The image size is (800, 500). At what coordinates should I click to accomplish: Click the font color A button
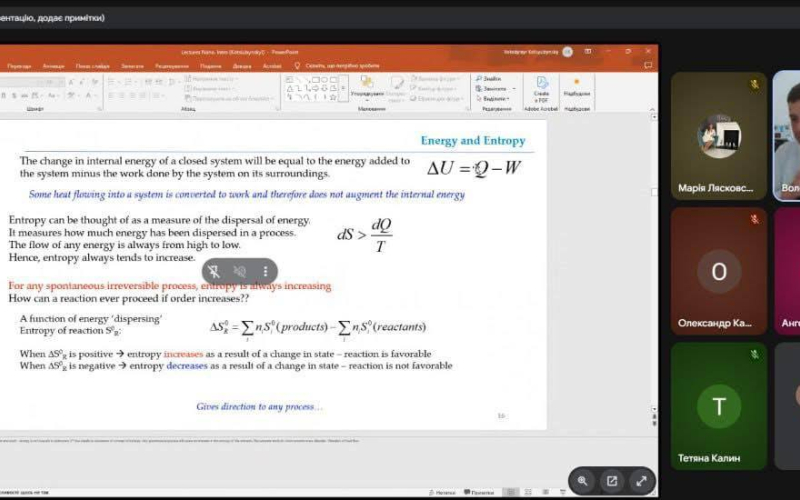pyautogui.click(x=88, y=95)
